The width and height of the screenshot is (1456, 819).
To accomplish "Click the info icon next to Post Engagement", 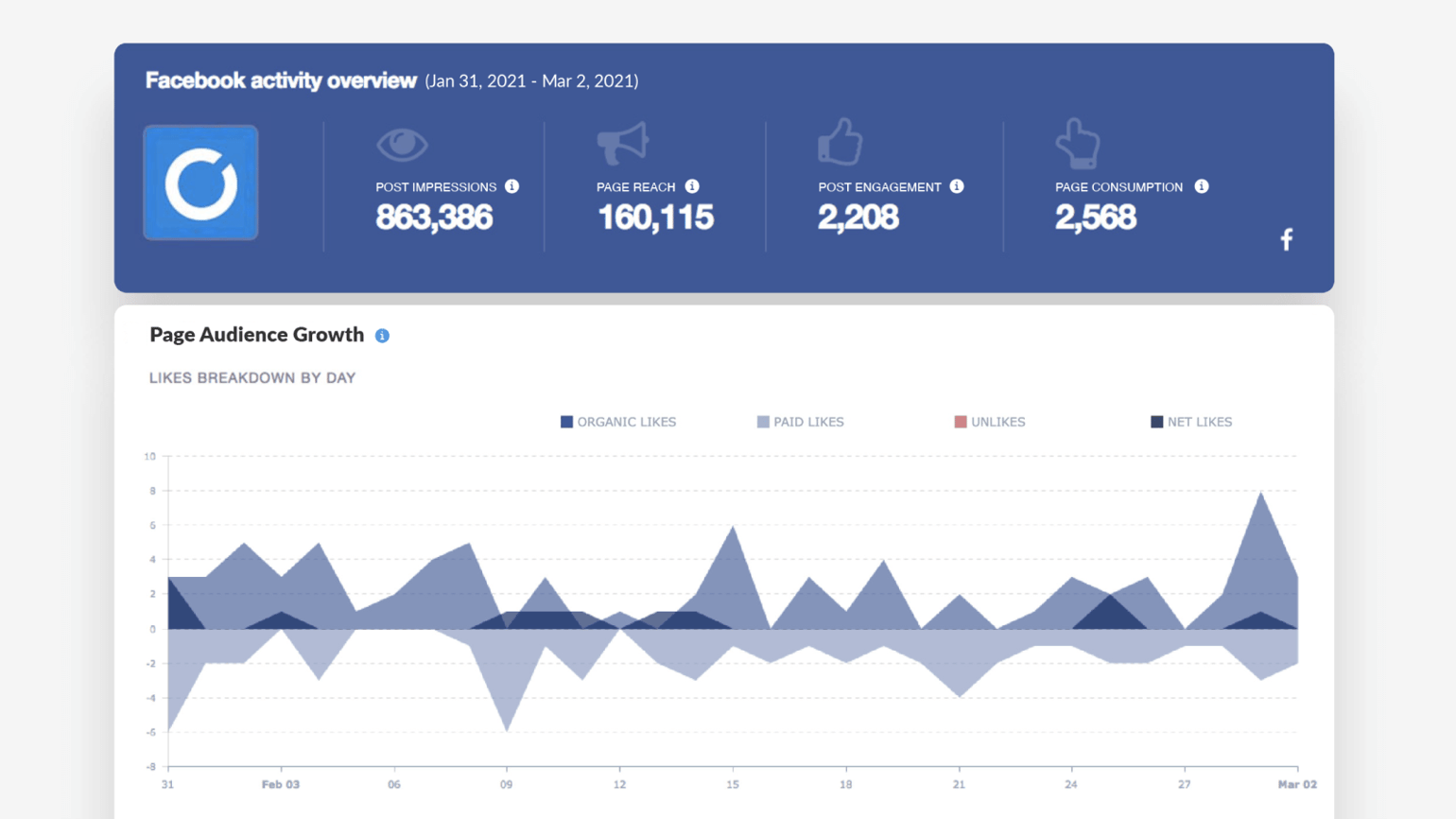I will (x=959, y=186).
